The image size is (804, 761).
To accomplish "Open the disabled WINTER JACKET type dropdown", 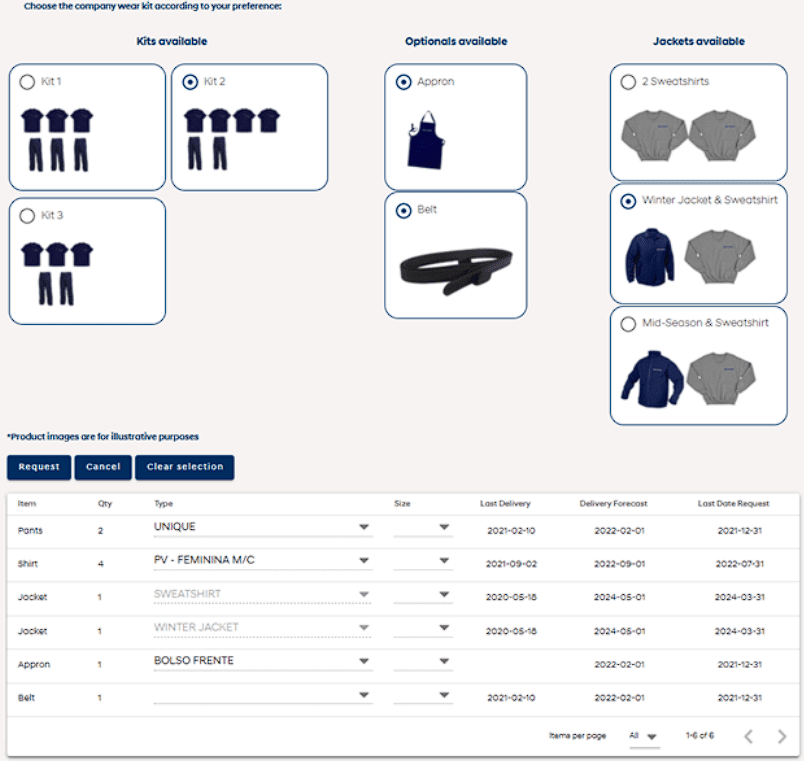I will (263, 628).
